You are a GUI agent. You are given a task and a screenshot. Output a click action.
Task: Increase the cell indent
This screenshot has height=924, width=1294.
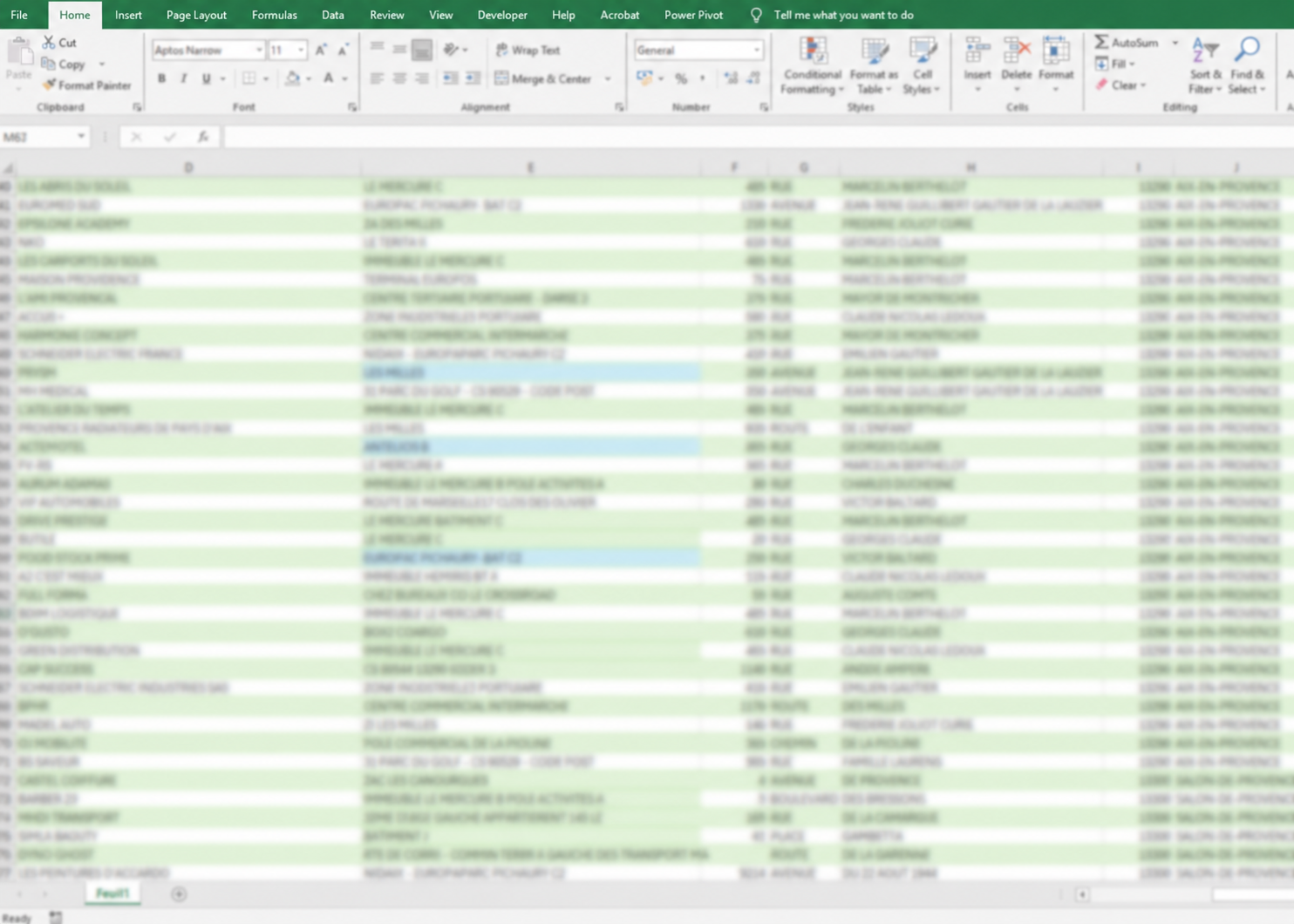coord(473,78)
